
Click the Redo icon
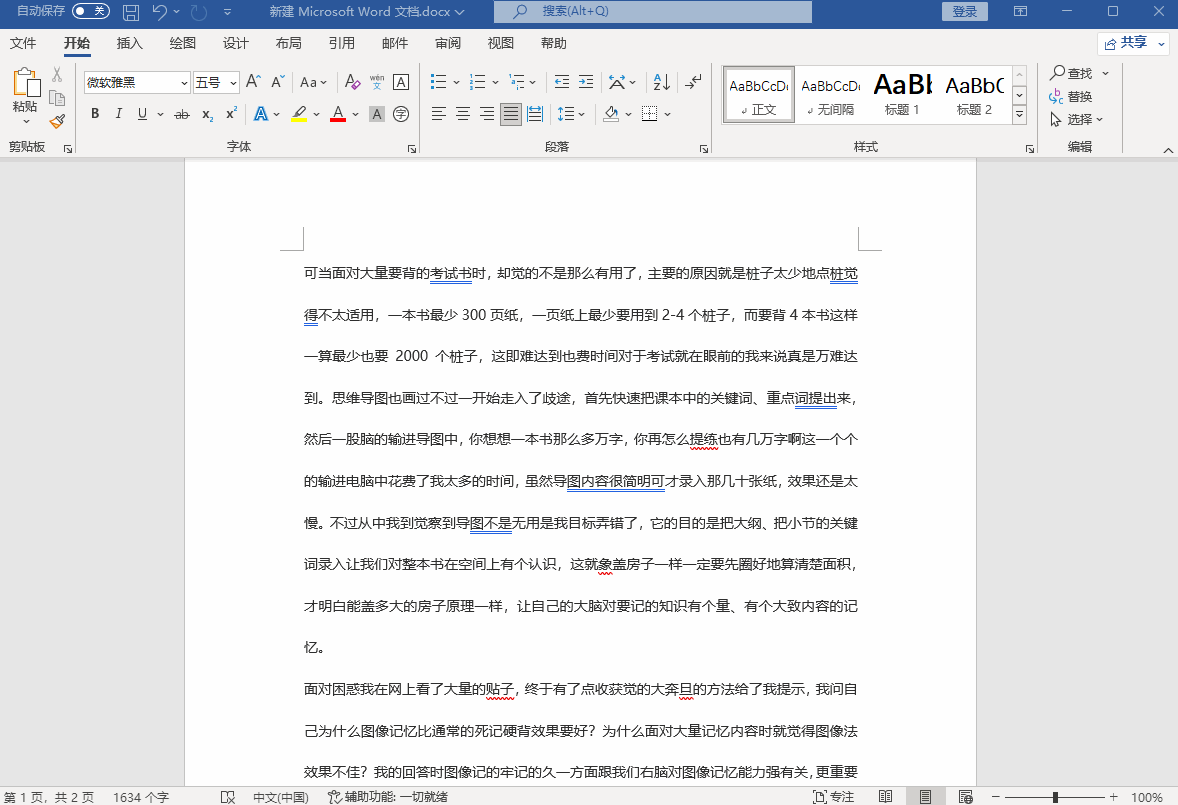pos(198,12)
